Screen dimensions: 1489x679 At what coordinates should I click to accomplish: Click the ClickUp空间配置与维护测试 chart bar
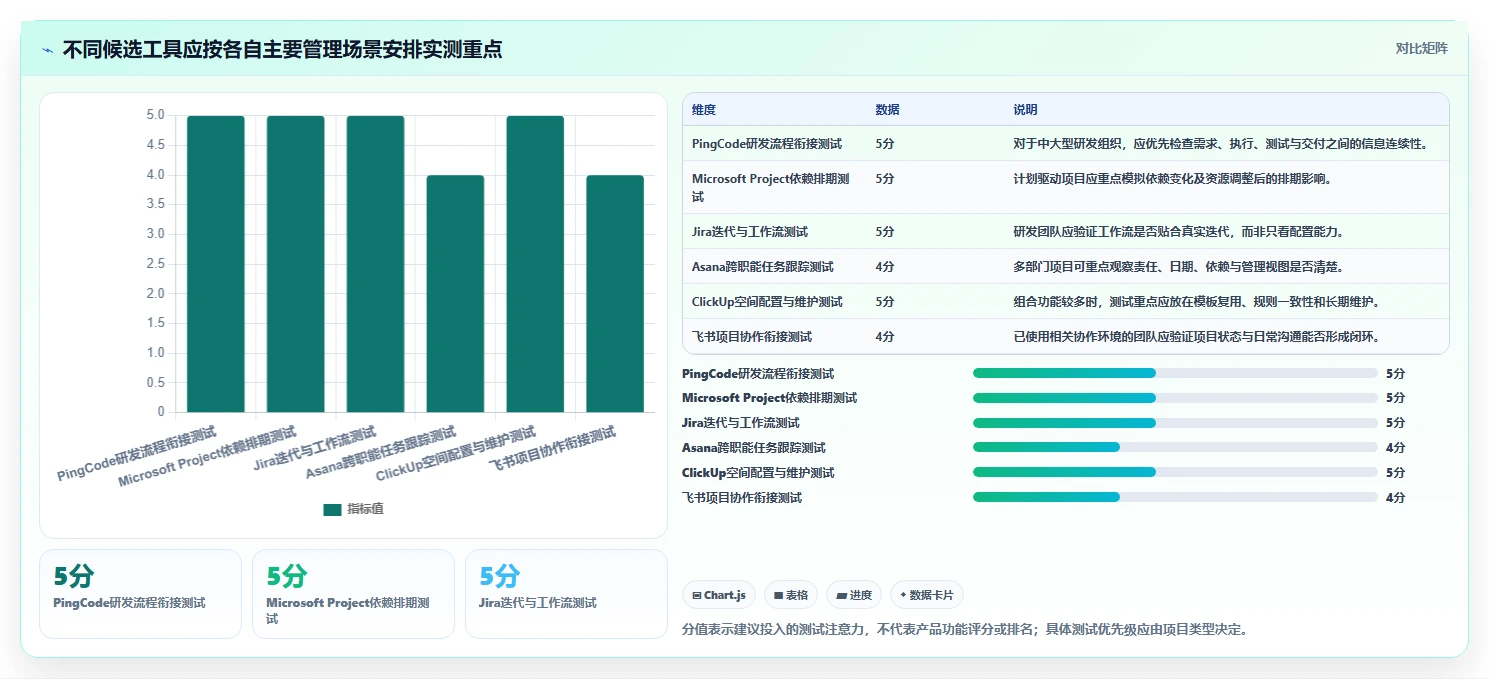point(535,264)
